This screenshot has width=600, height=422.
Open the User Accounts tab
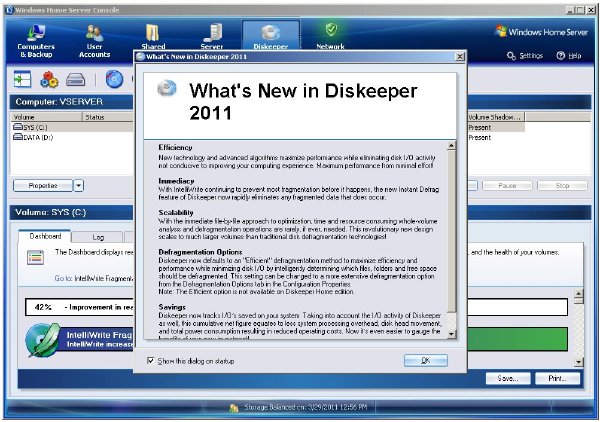pos(94,41)
